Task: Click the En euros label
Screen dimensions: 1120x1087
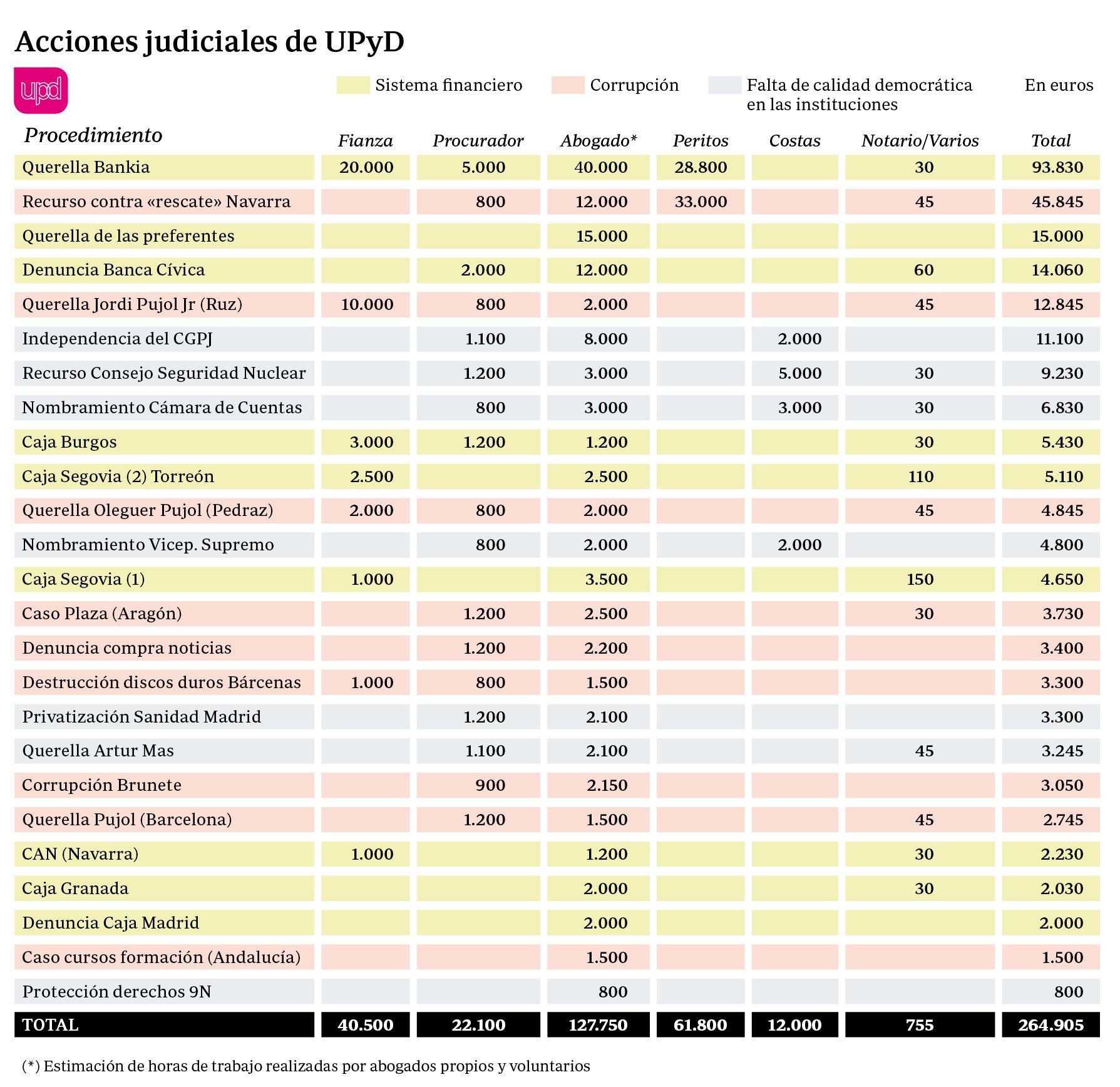Action: tap(1059, 85)
